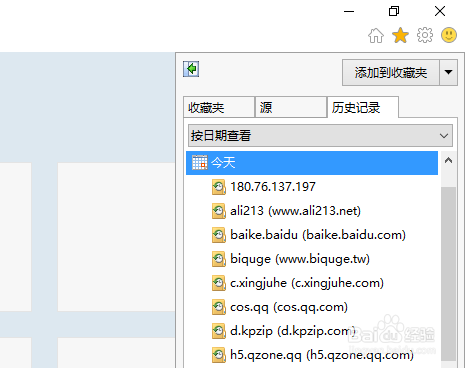
Task: Open ali213 (www.ali213.net) history entry
Action: 295,211
